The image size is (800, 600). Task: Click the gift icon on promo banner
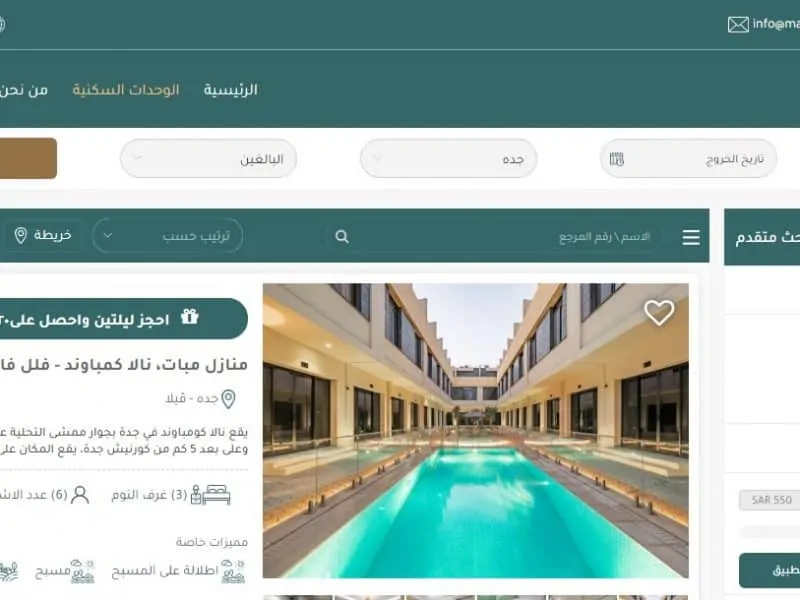[x=190, y=317]
